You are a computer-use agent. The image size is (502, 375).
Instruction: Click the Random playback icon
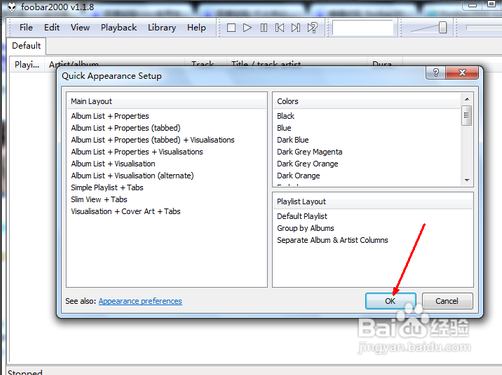click(312, 28)
